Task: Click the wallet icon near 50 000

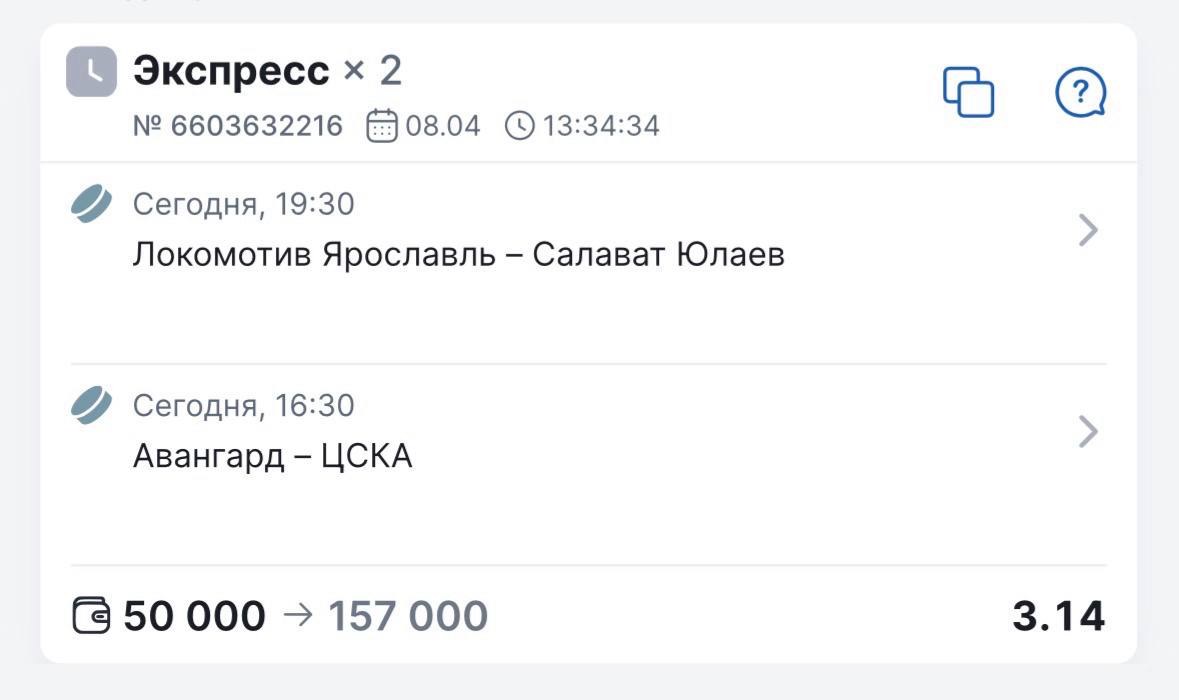Action: point(93,616)
